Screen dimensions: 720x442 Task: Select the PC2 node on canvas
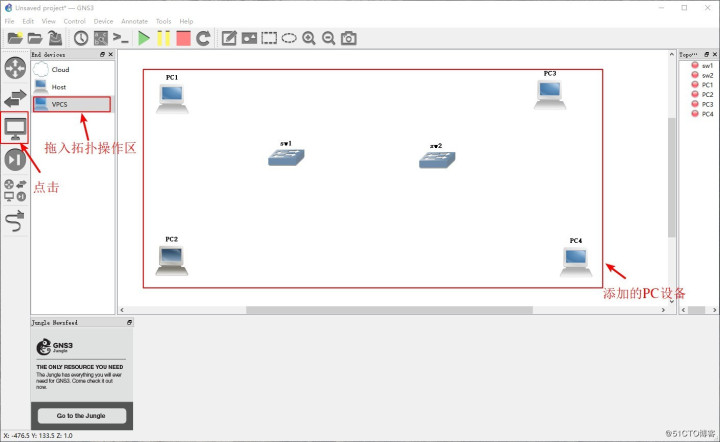172,260
